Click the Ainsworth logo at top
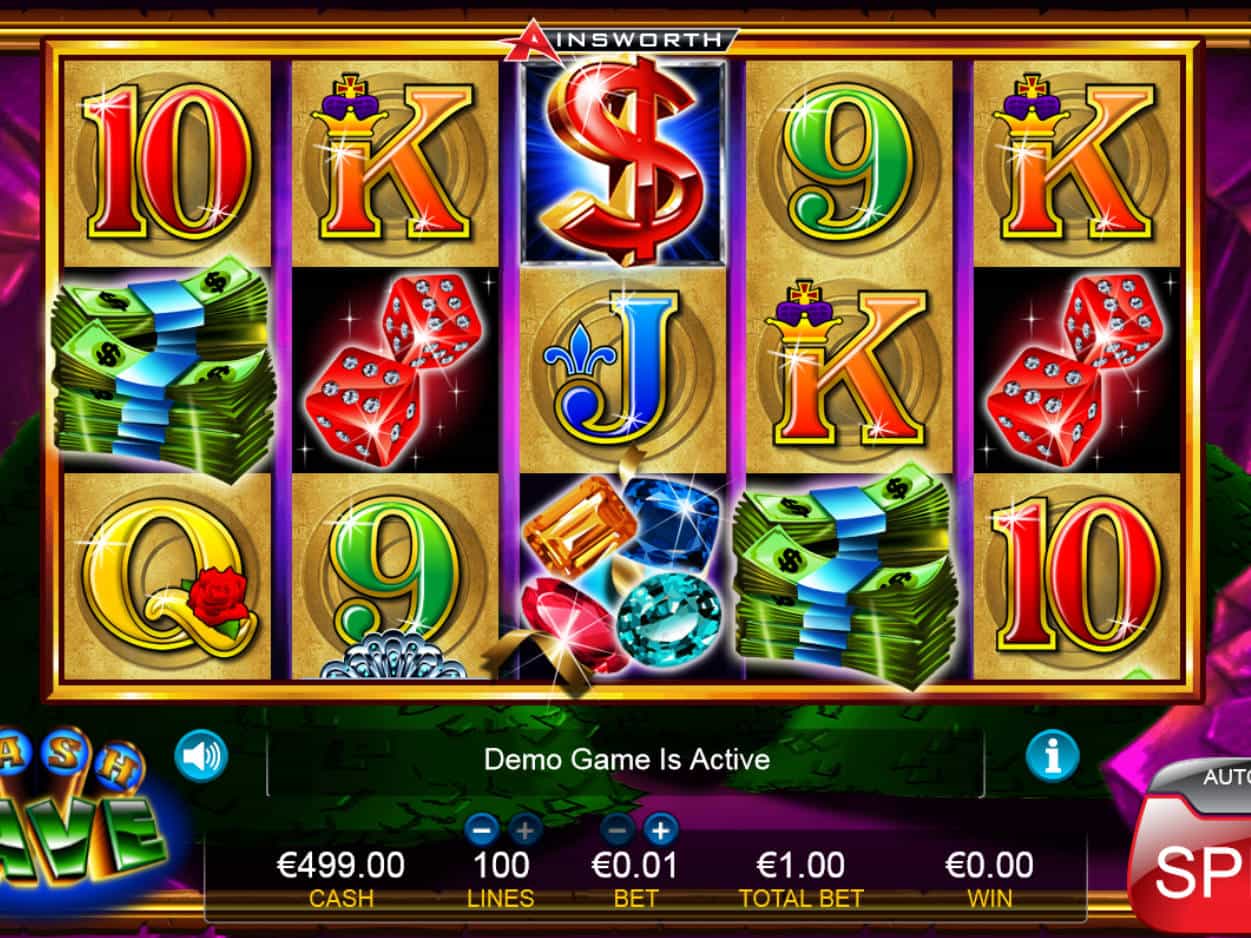The width and height of the screenshot is (1251, 938). 620,38
